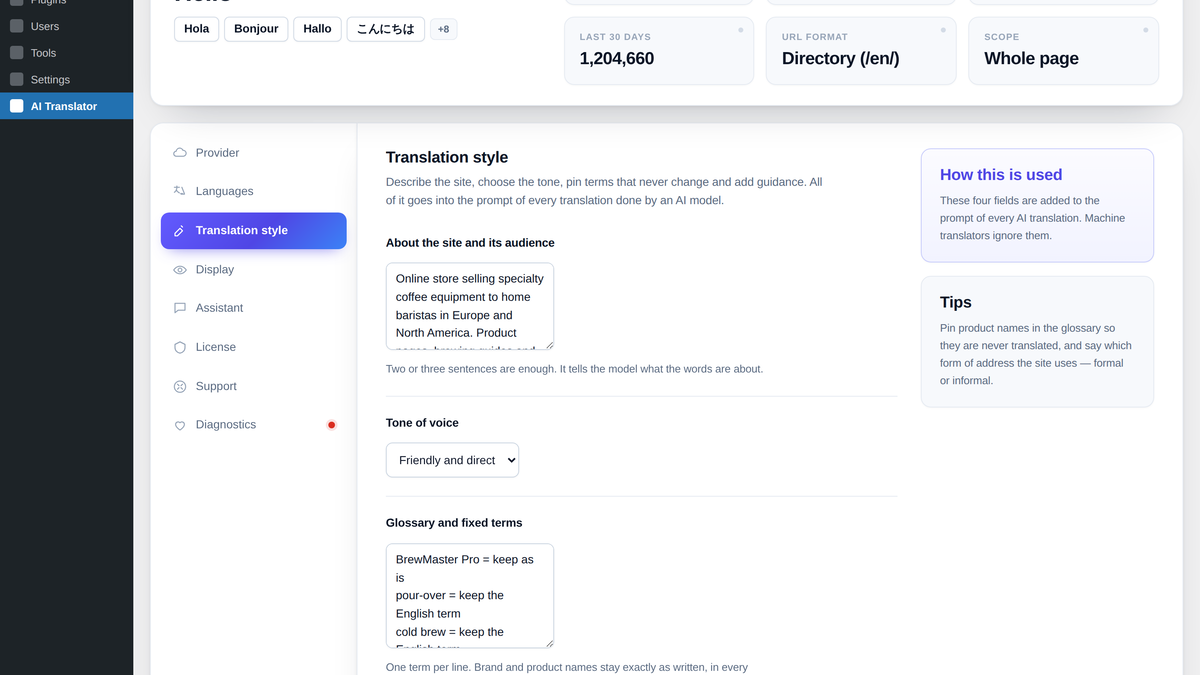This screenshot has width=1200, height=675.
Task: Click the About the site and its audience label
Action: (470, 243)
